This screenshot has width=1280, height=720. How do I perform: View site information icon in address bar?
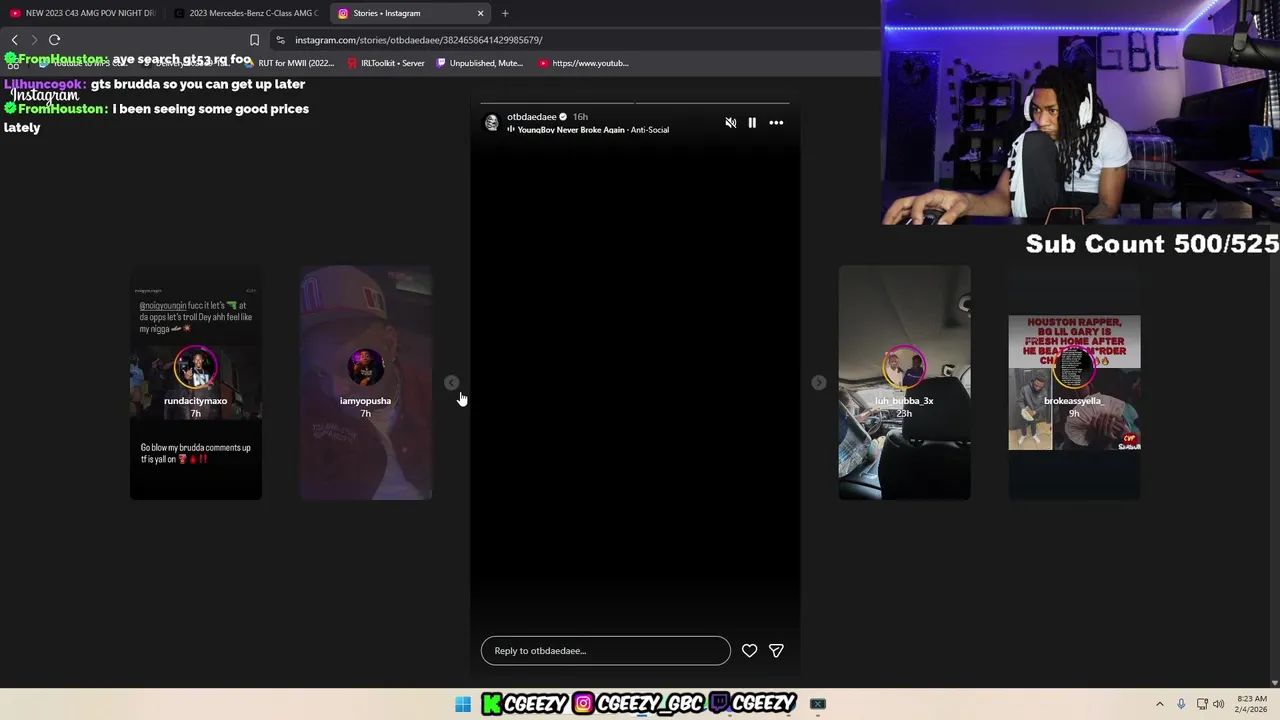[x=281, y=40]
